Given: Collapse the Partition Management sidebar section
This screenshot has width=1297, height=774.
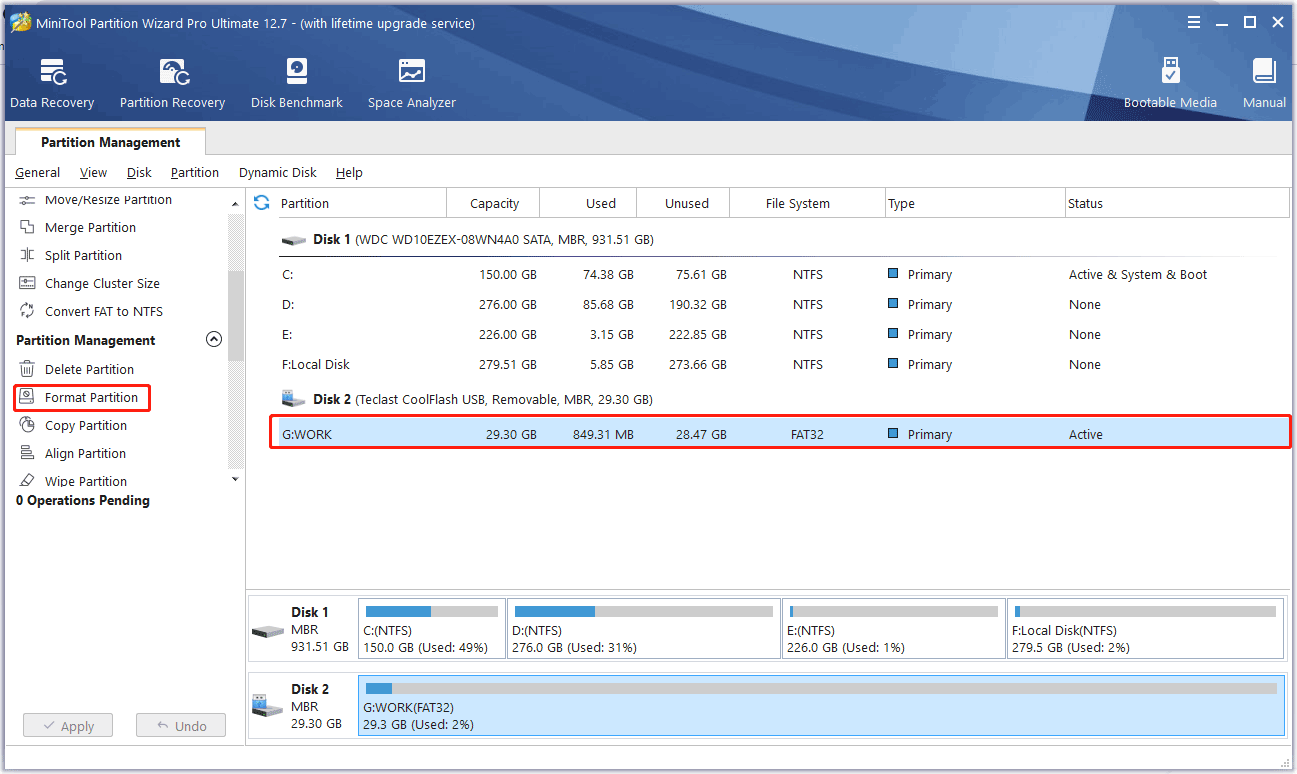Looking at the screenshot, I should click(x=213, y=340).
